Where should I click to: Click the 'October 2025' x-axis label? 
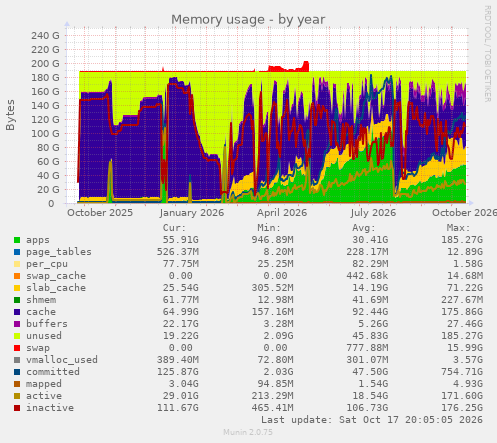100,213
